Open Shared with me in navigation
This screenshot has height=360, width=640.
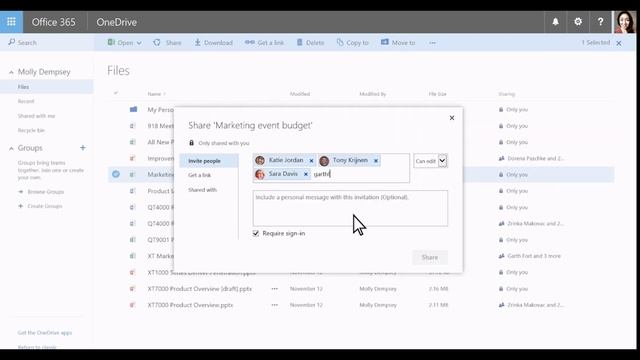36,116
